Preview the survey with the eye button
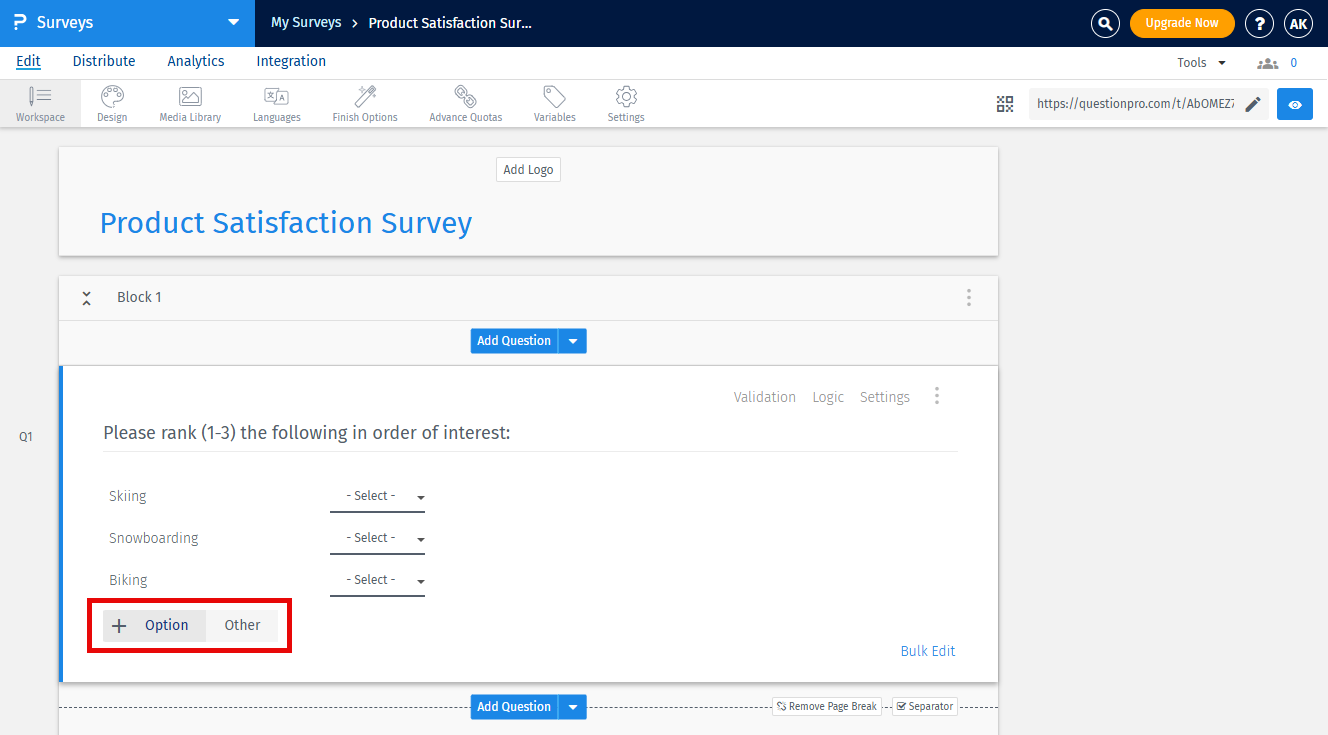The image size is (1328, 735). (x=1294, y=103)
